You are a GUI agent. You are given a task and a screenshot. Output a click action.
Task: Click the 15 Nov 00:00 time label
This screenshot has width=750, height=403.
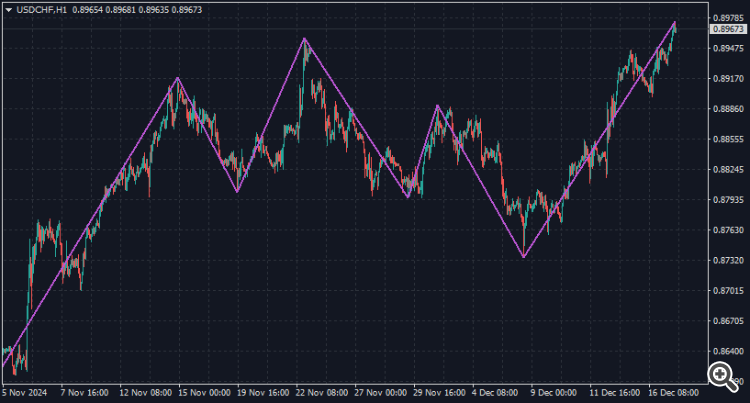(x=206, y=392)
